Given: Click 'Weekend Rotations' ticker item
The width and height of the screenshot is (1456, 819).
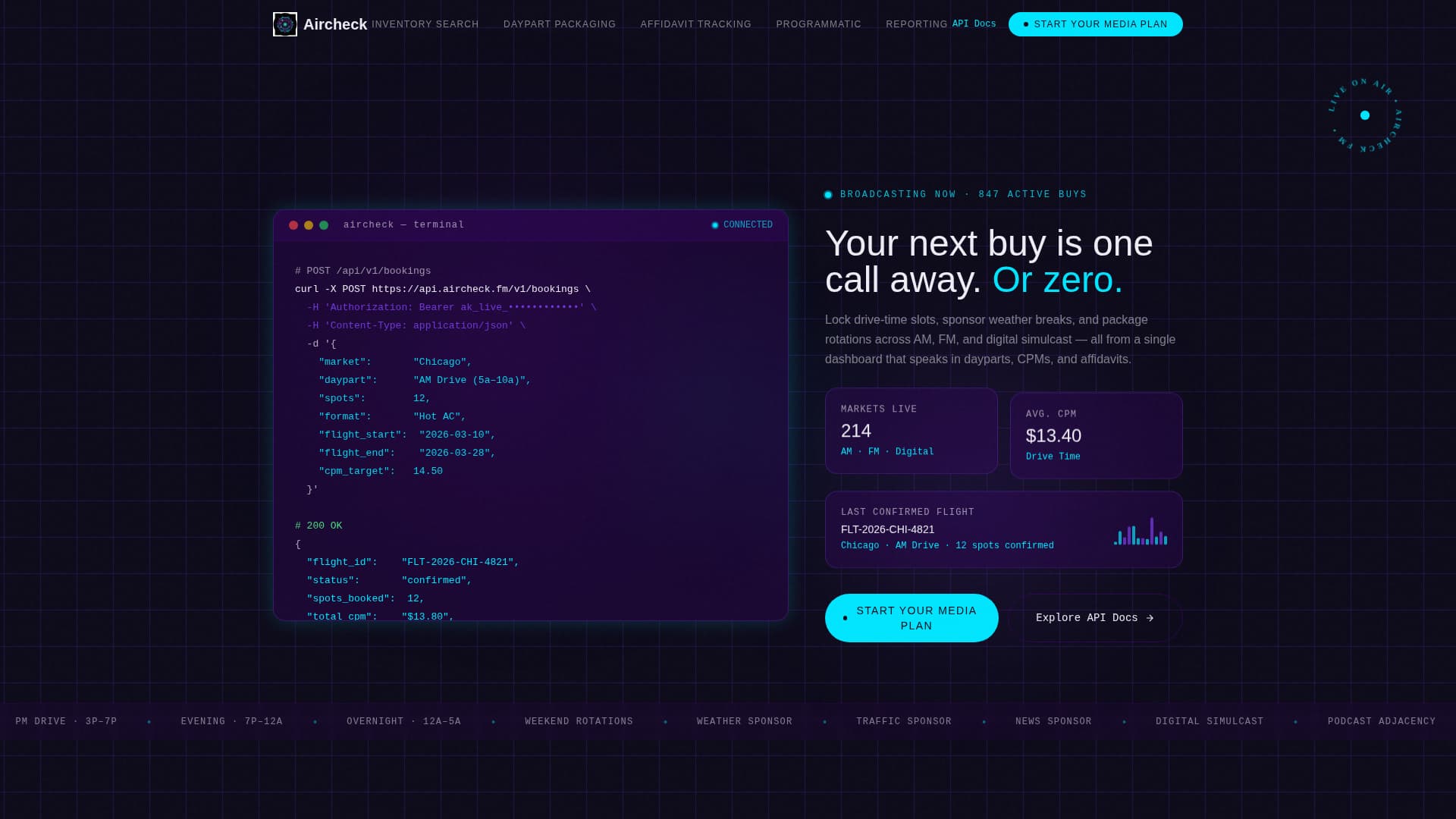Looking at the screenshot, I should pos(579,721).
